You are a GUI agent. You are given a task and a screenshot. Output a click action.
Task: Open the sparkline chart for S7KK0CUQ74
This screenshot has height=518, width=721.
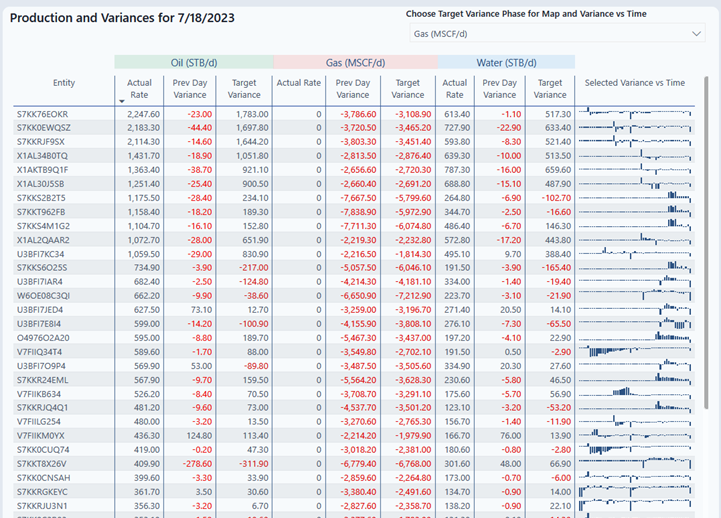[x=635, y=448]
